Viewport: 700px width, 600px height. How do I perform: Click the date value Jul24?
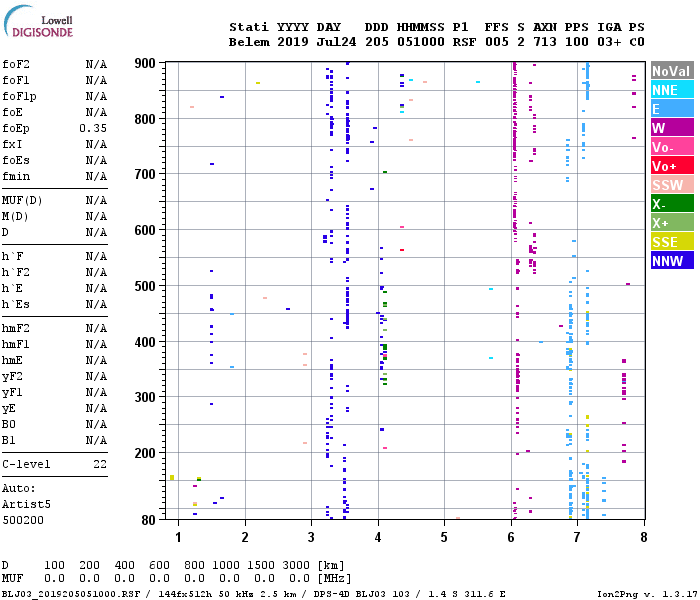click(337, 42)
